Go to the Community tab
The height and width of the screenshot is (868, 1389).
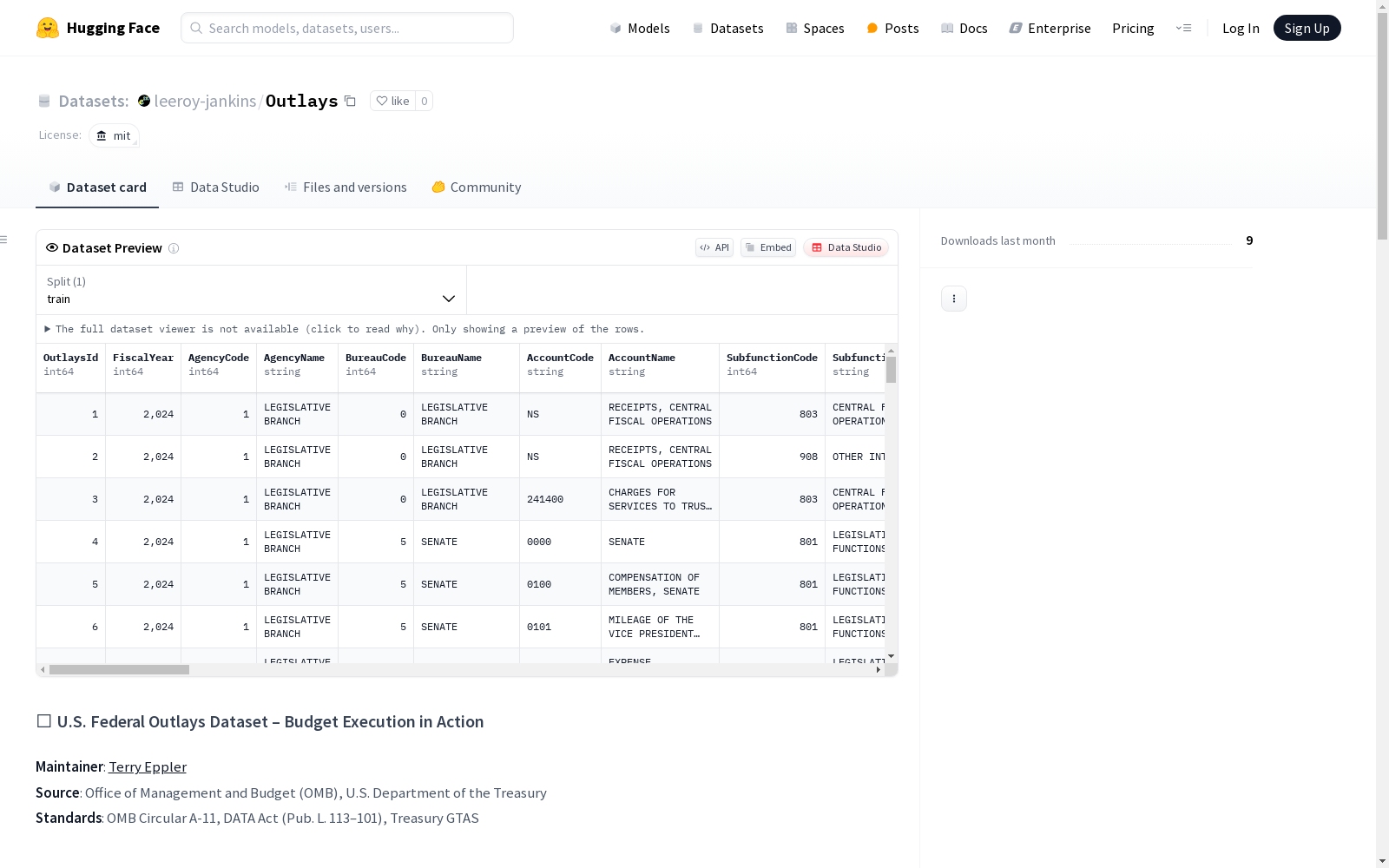coord(476,187)
